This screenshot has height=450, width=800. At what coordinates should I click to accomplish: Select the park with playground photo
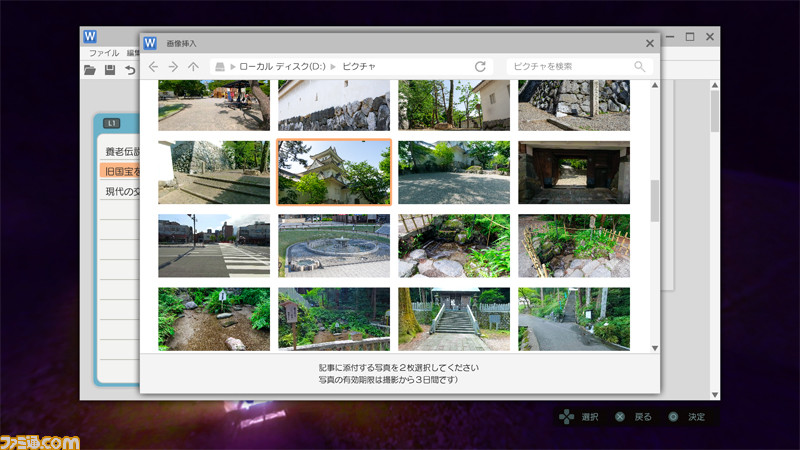tap(214, 105)
